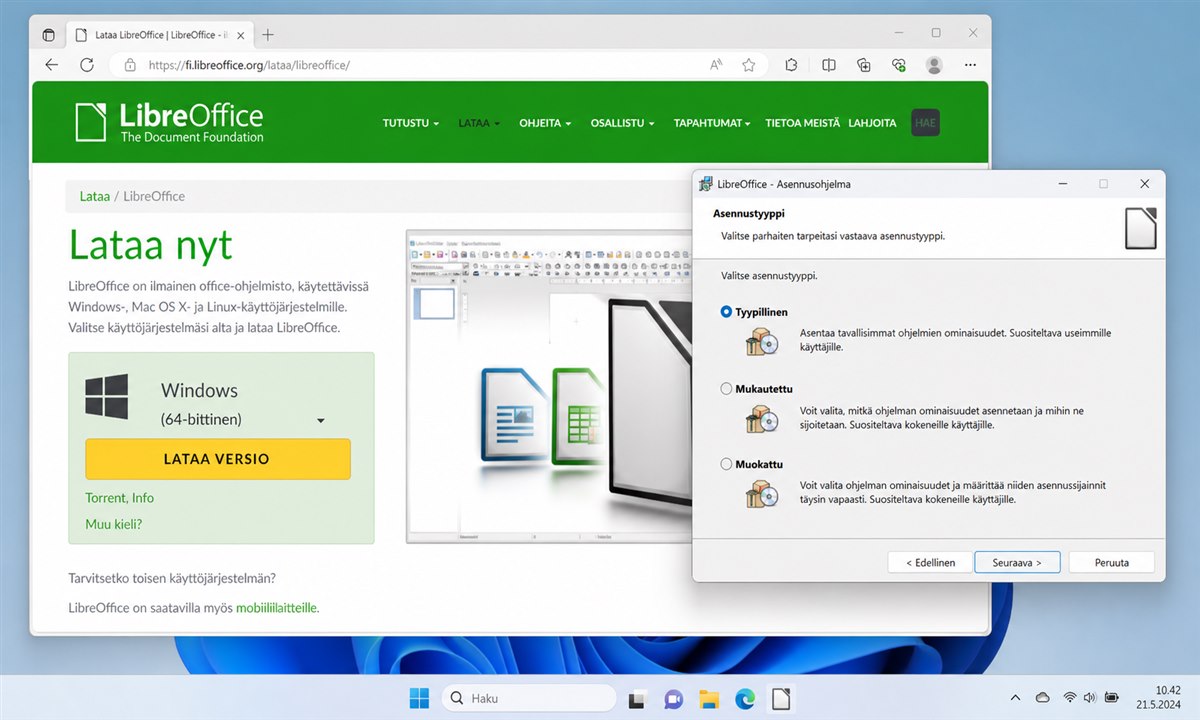Image resolution: width=1200 pixels, height=720 pixels.
Task: Open the Edge profile avatar
Action: tap(934, 65)
